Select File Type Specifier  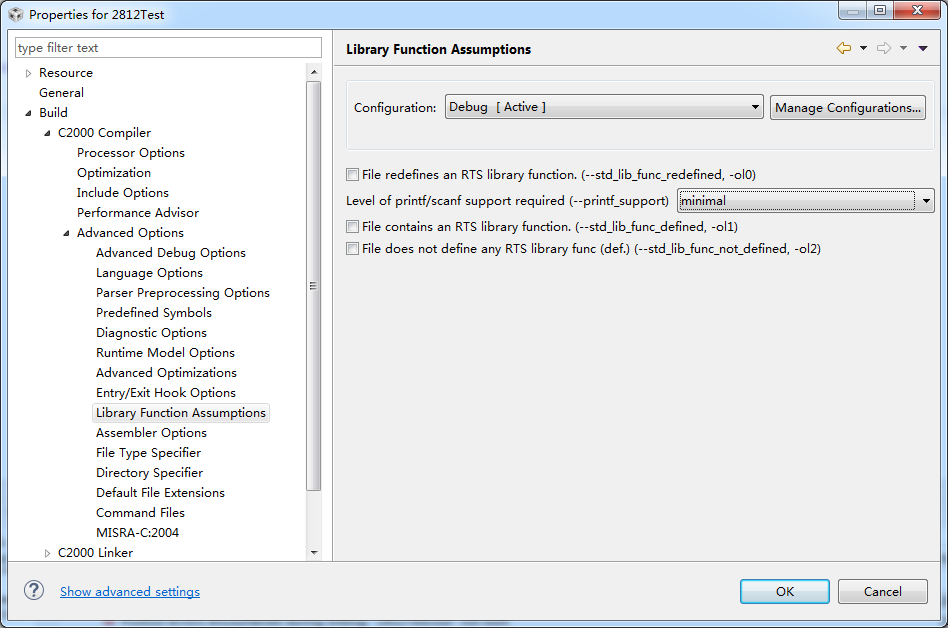[x=148, y=452]
